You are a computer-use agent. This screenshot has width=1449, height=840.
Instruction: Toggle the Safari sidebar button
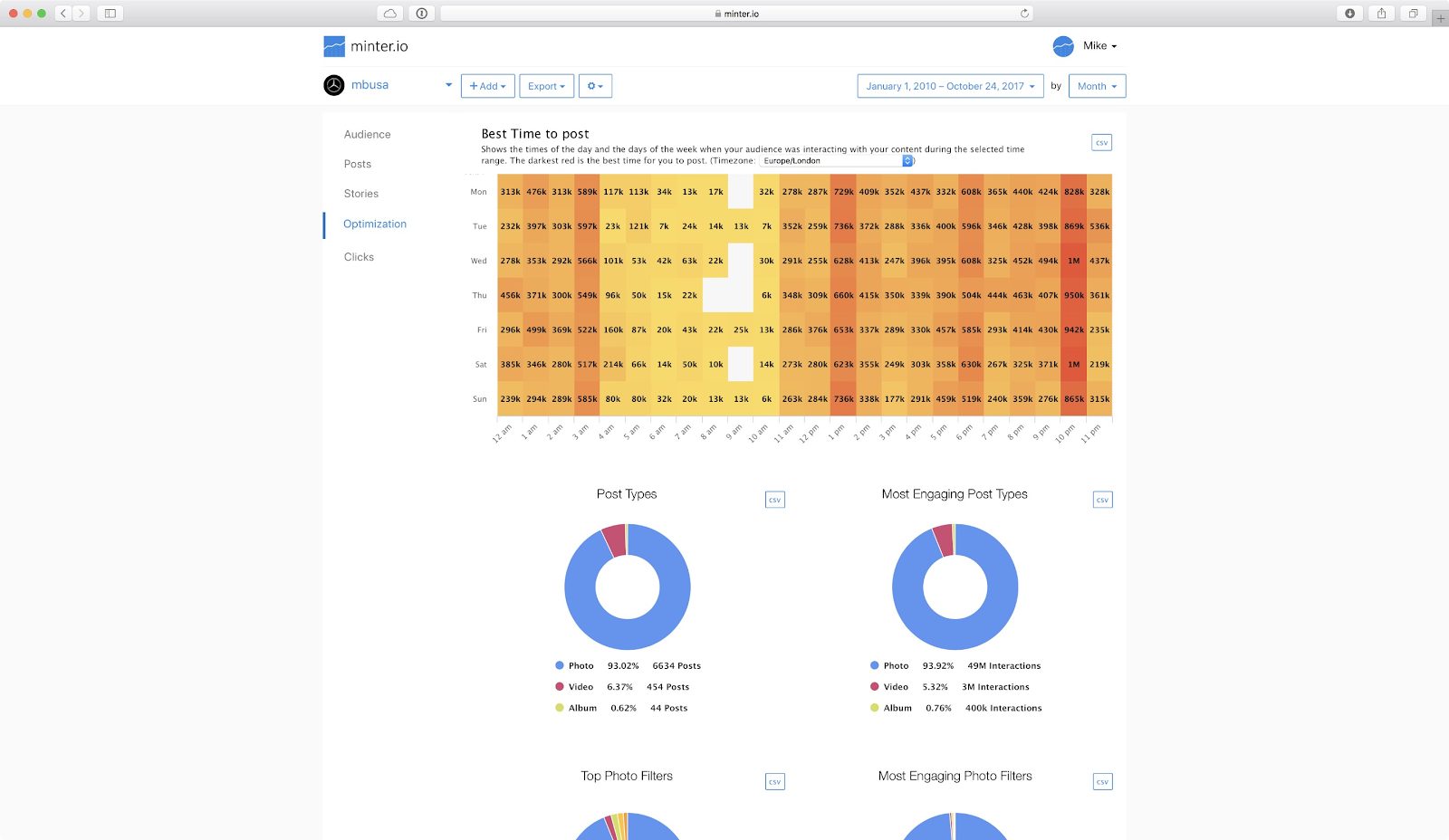click(110, 14)
